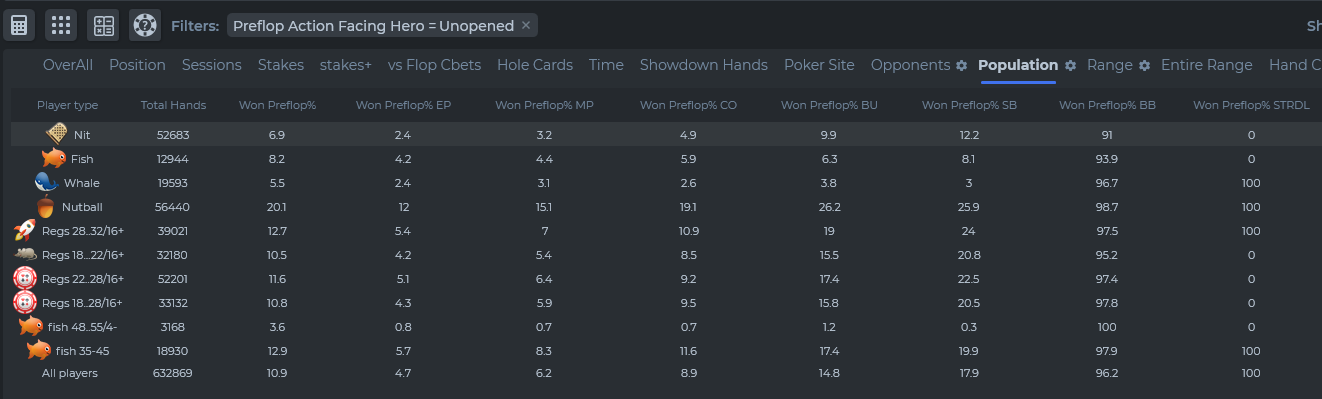Viewport: 1322px width, 399px height.
Task: Click the poker chip help icon
Action: pyautogui.click(x=144, y=25)
